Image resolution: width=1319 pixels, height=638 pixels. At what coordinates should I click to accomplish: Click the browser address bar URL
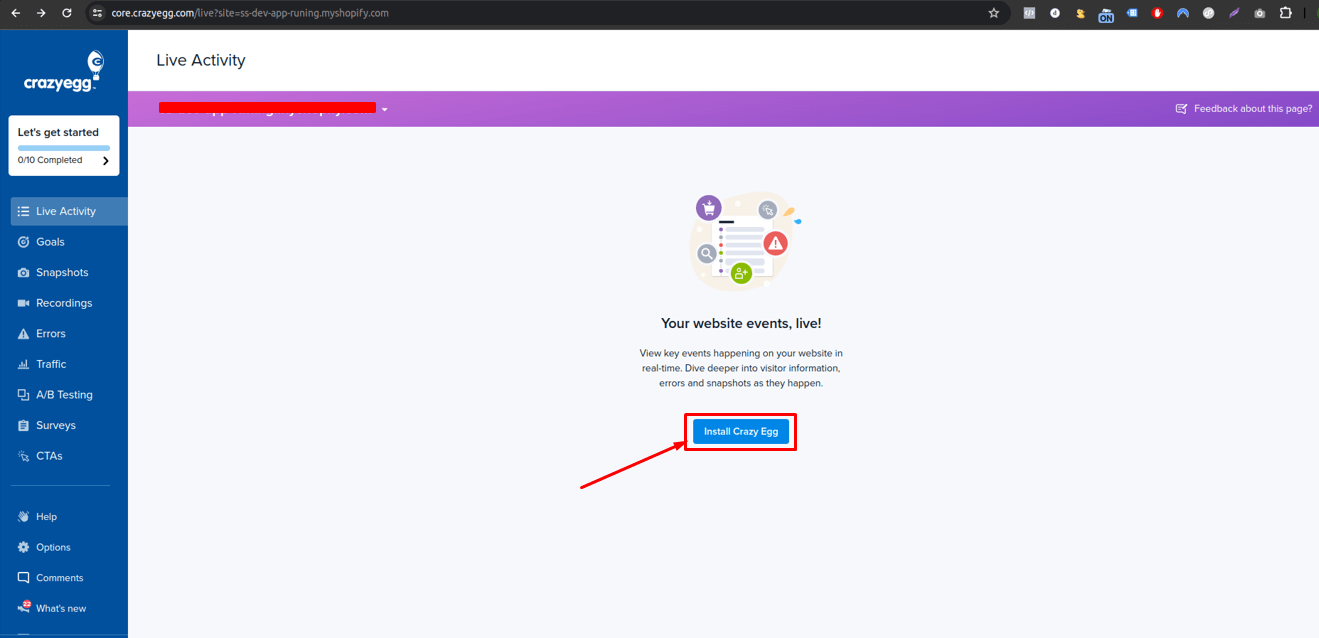pos(250,13)
